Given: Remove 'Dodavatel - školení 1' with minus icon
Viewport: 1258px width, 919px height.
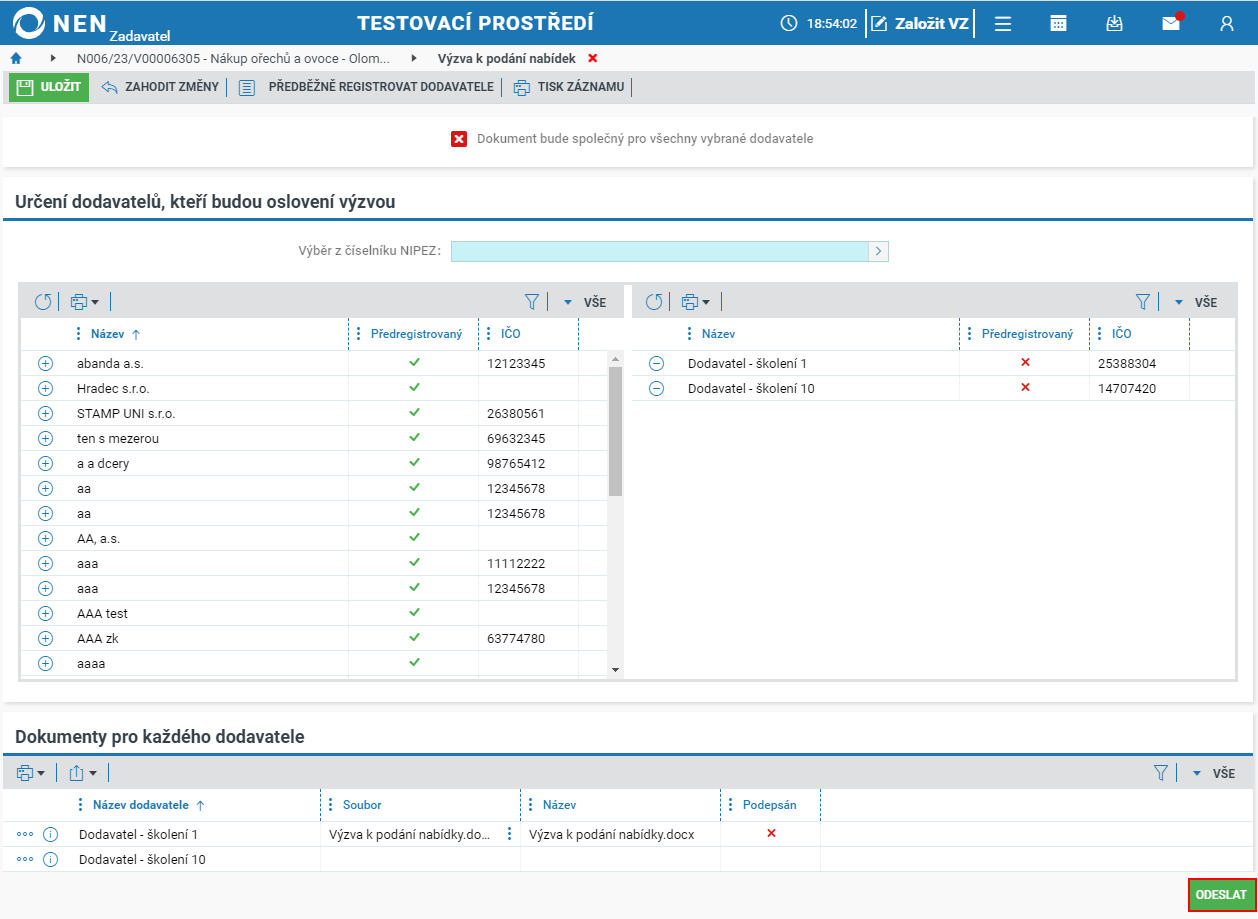Looking at the screenshot, I should (656, 363).
